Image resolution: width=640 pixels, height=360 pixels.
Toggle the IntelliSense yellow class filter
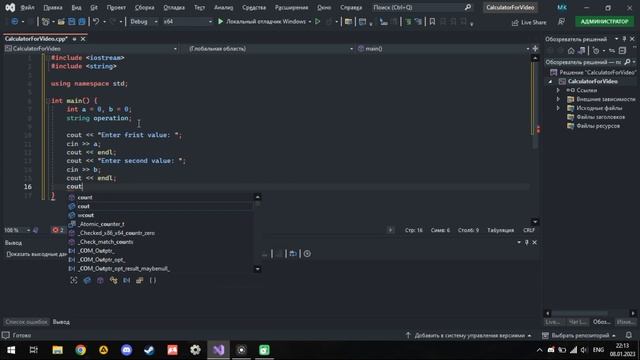coord(113,280)
